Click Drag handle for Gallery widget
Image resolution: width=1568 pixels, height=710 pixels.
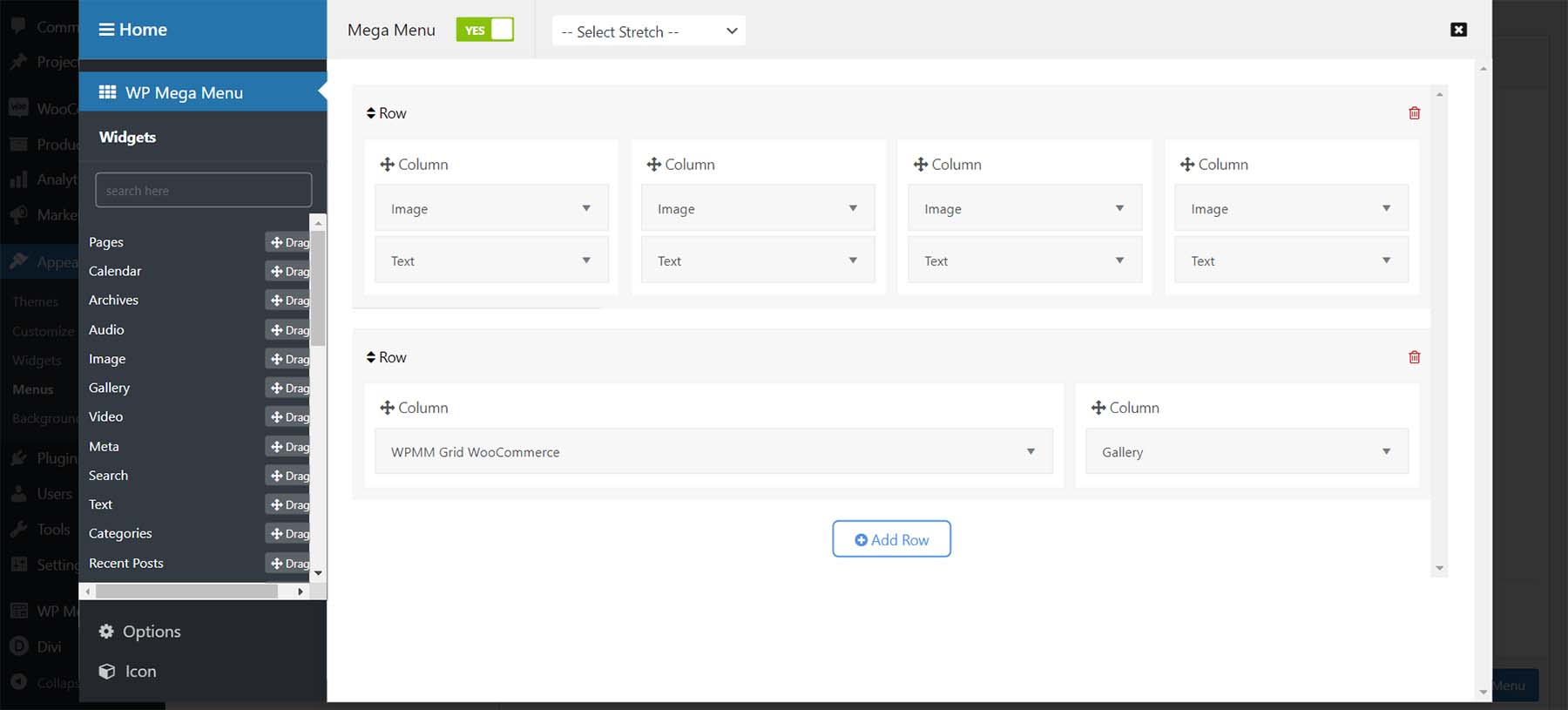[x=288, y=388]
